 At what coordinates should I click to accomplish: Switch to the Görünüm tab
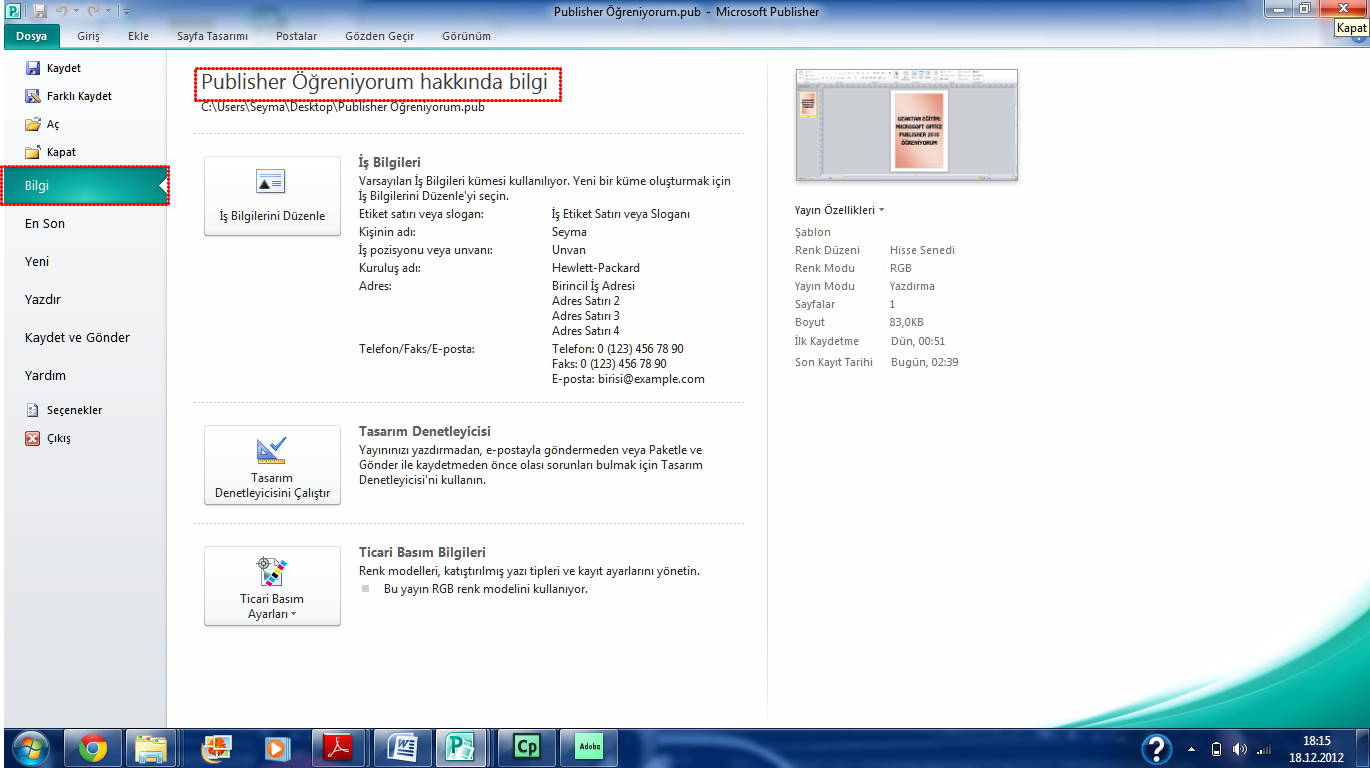466,36
